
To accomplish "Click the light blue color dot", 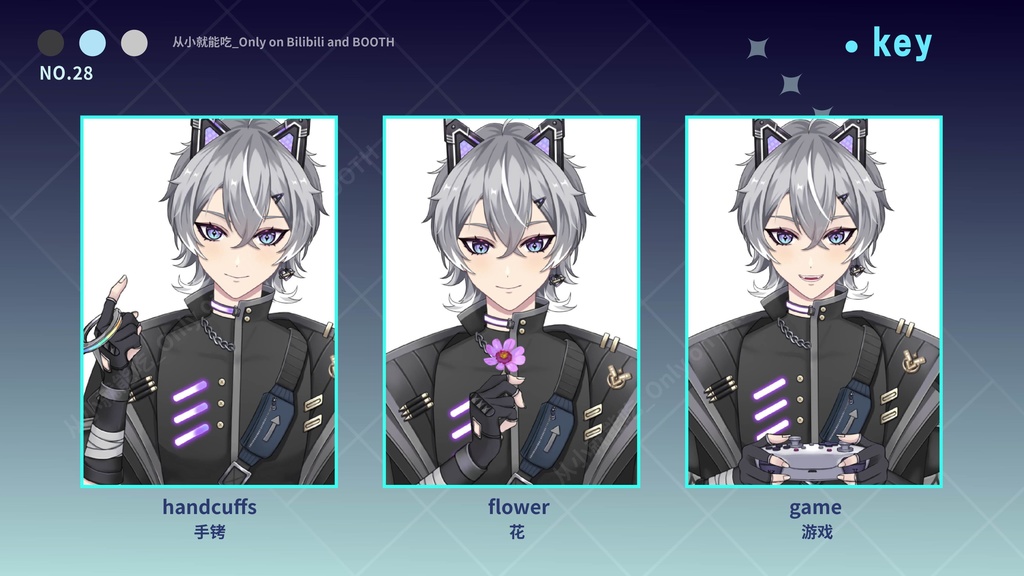I will (93, 43).
